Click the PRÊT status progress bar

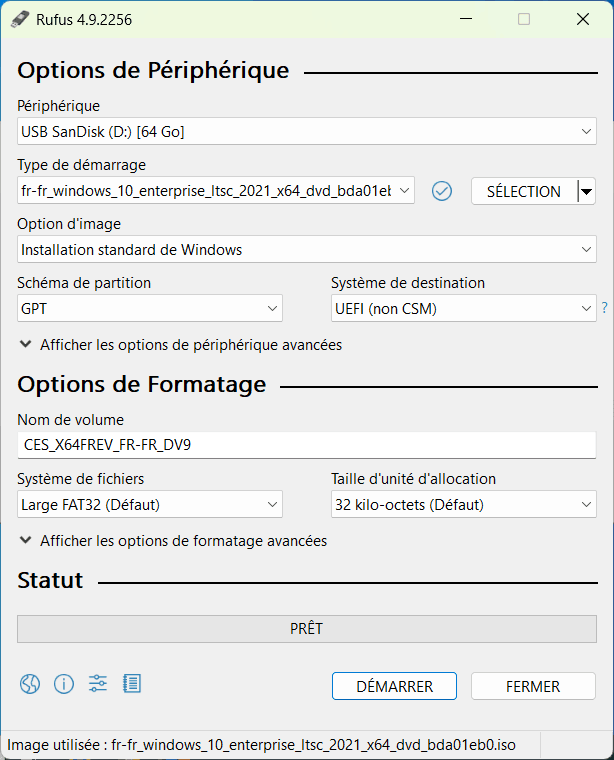[x=307, y=629]
